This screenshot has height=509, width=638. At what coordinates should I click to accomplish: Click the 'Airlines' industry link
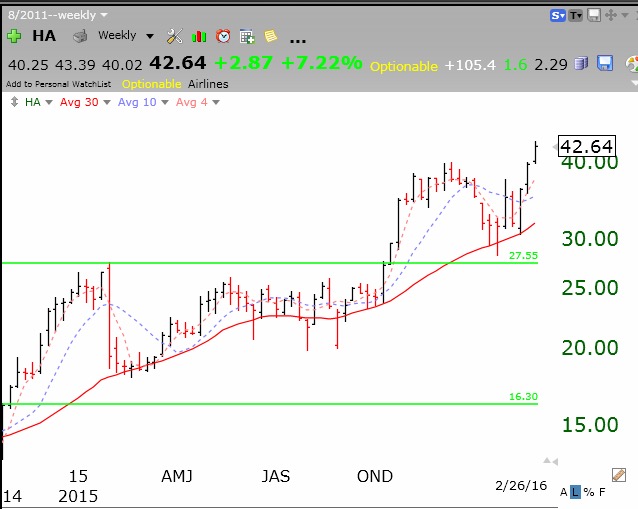point(208,84)
